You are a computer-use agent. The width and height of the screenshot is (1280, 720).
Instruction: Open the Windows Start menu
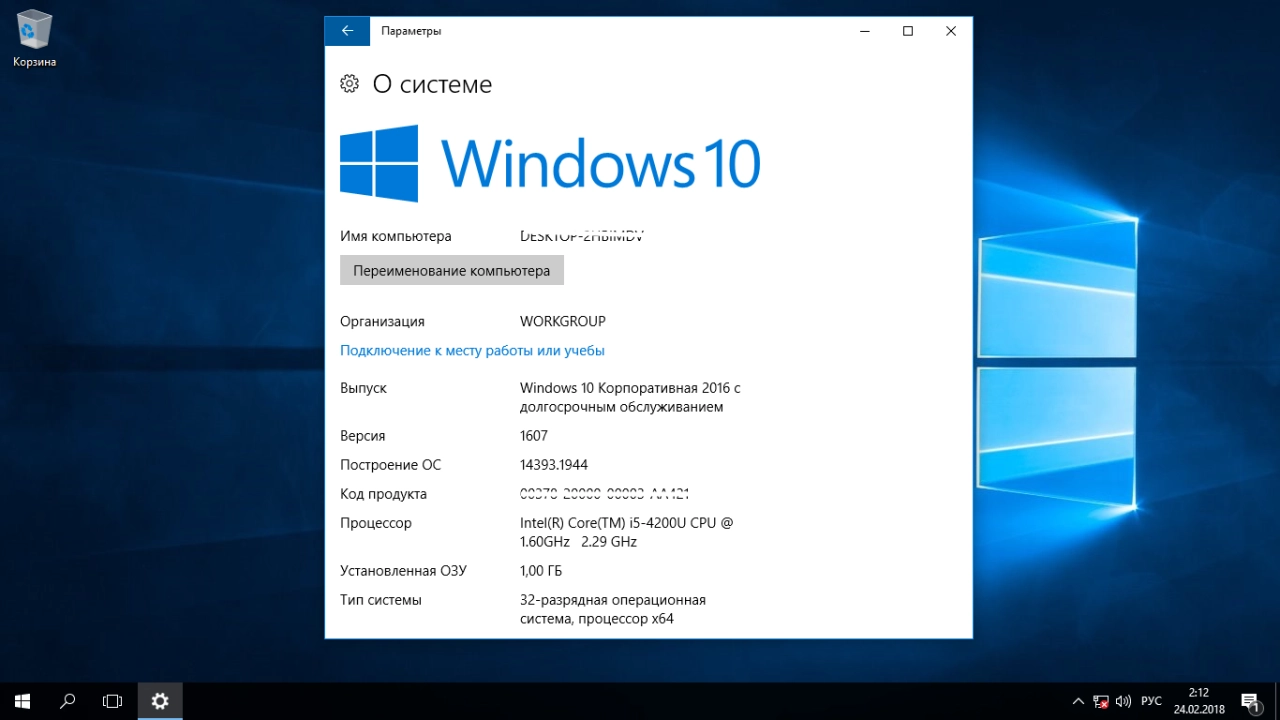pos(22,701)
